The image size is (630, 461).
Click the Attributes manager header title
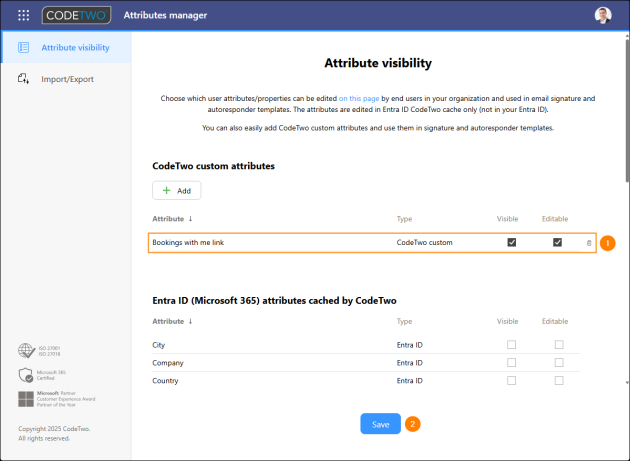165,15
